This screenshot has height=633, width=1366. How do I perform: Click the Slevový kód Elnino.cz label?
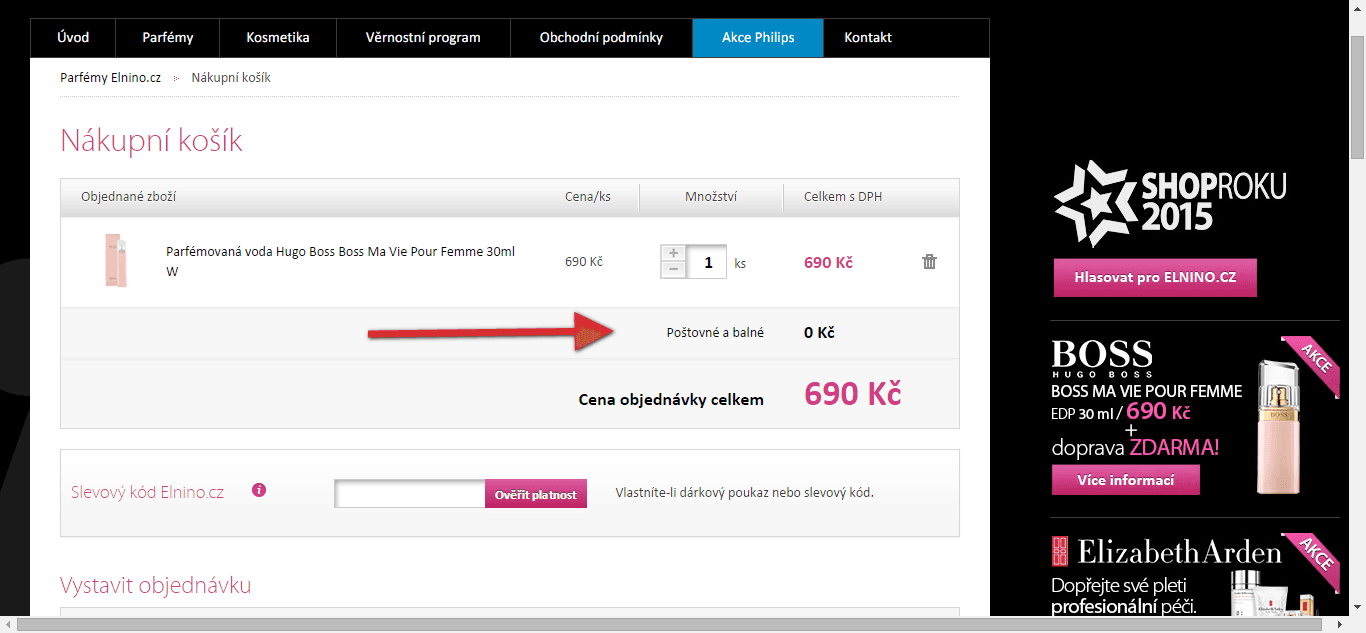(147, 492)
